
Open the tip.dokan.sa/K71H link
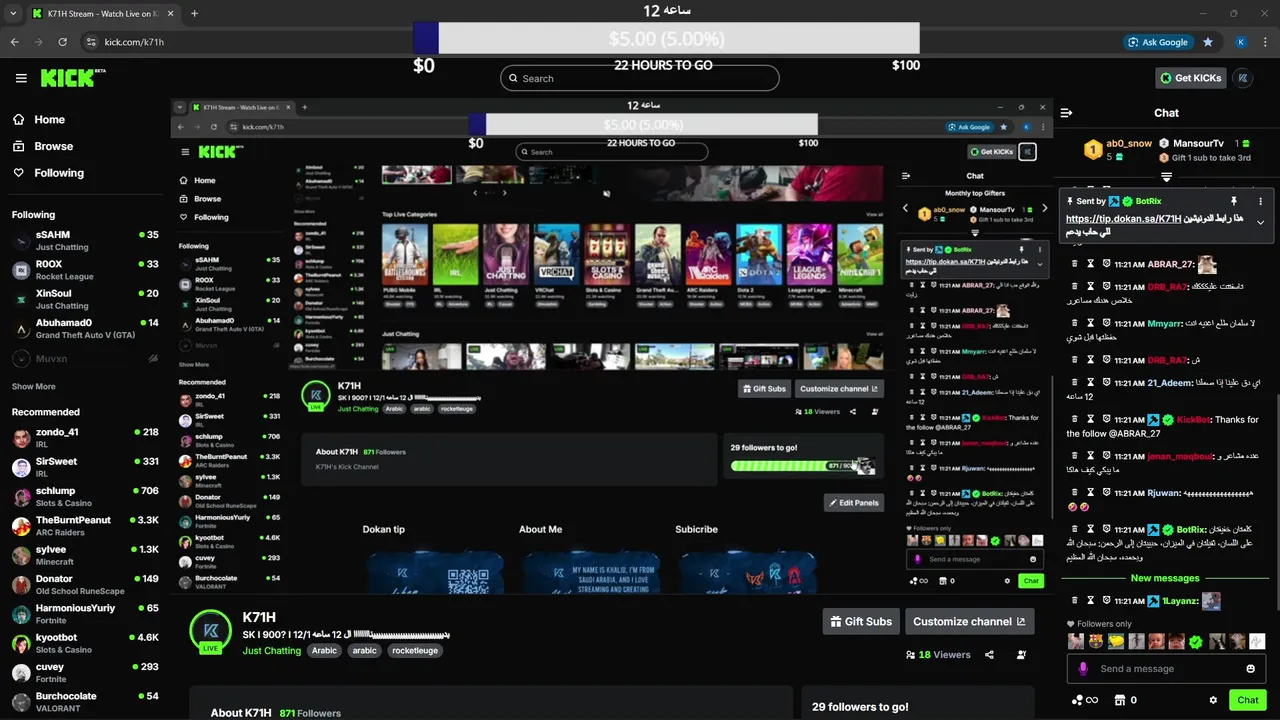tap(1123, 218)
